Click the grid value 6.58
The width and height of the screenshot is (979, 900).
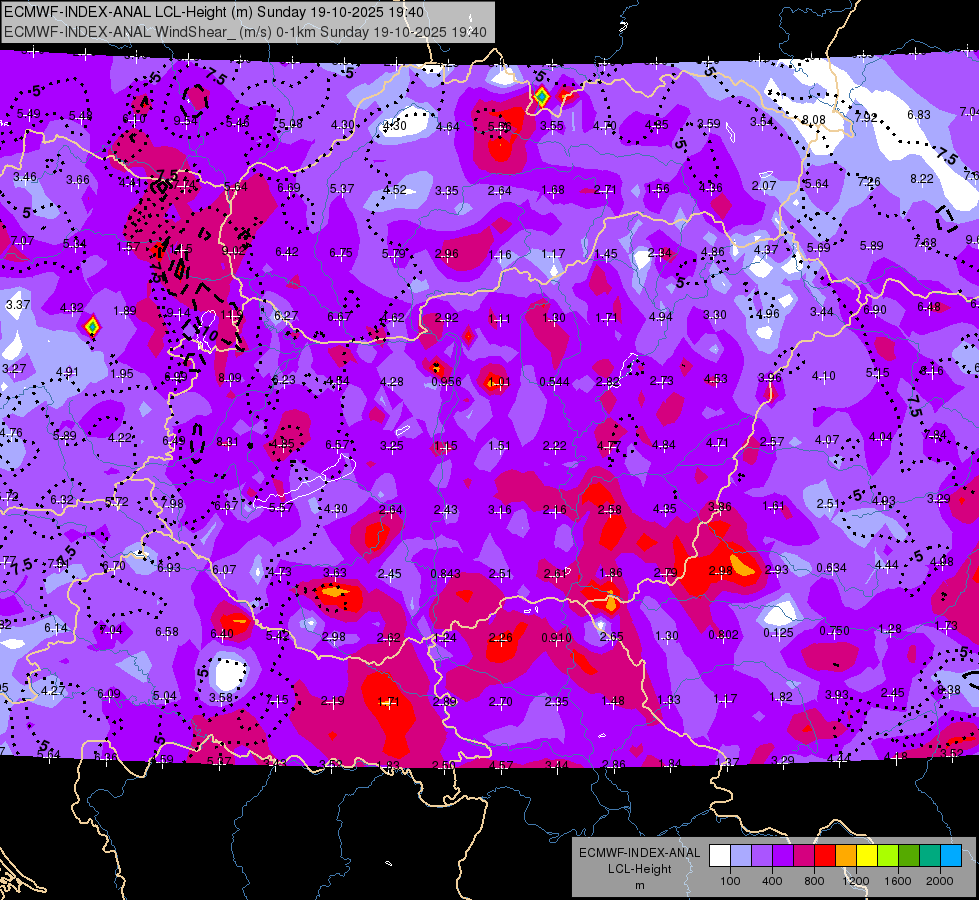pyautogui.click(x=167, y=631)
